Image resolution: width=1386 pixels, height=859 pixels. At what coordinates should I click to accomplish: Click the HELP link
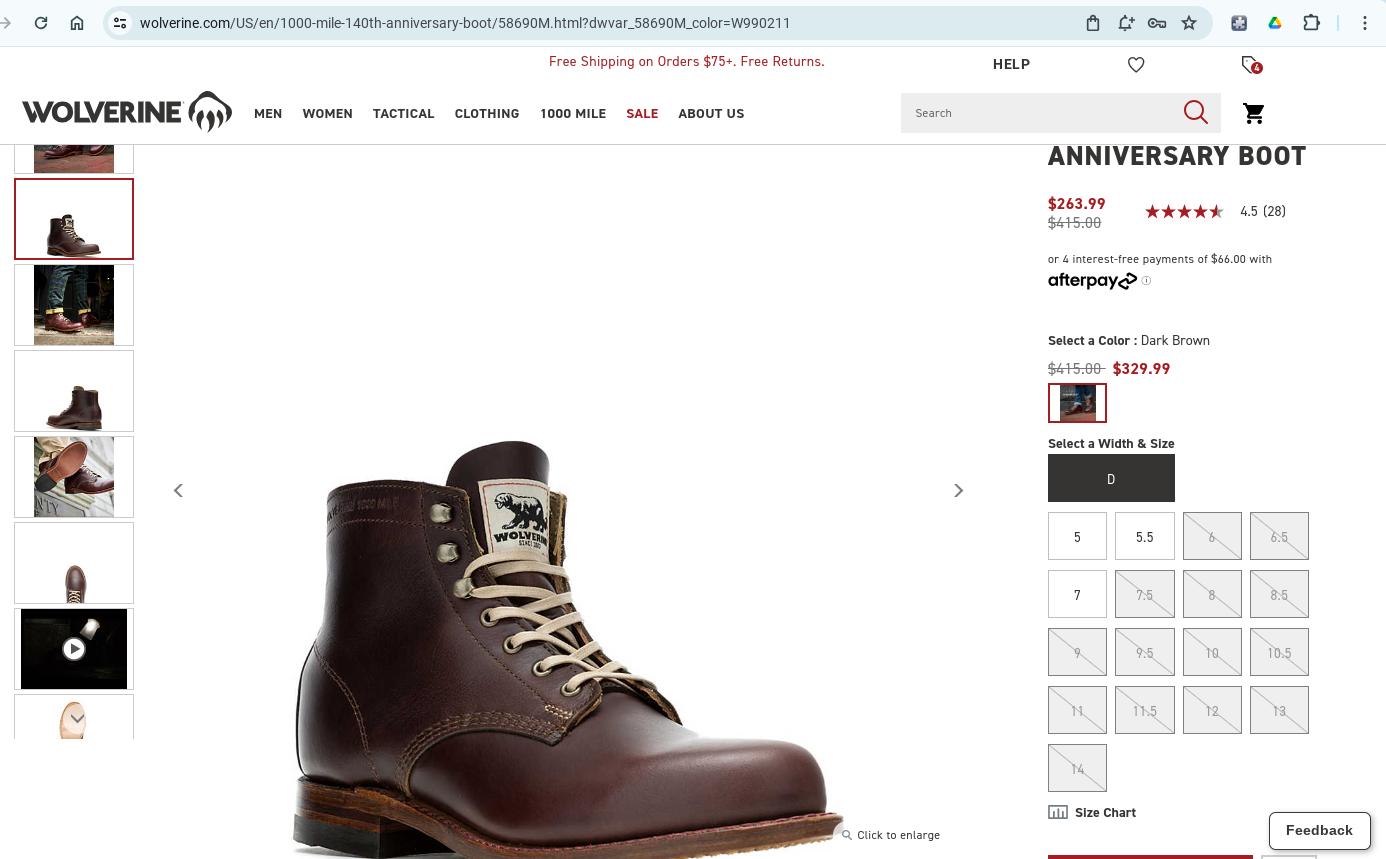(1011, 64)
